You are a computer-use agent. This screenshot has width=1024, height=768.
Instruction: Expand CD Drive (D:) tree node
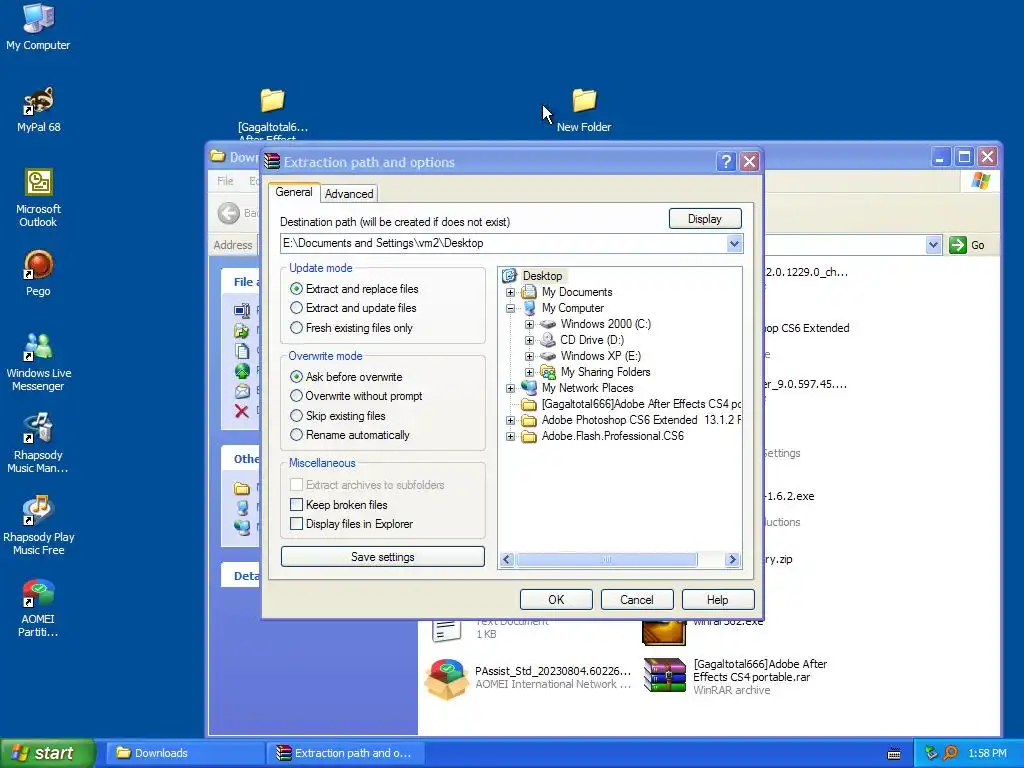tap(530, 340)
